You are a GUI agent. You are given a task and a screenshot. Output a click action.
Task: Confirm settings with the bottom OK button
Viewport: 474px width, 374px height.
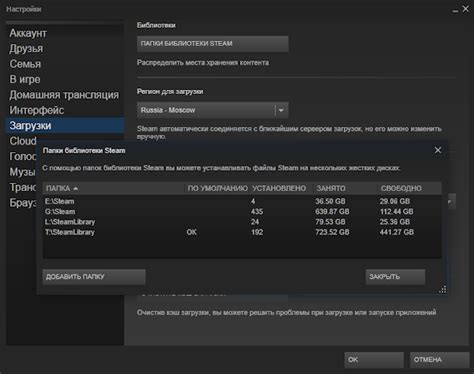point(374,360)
